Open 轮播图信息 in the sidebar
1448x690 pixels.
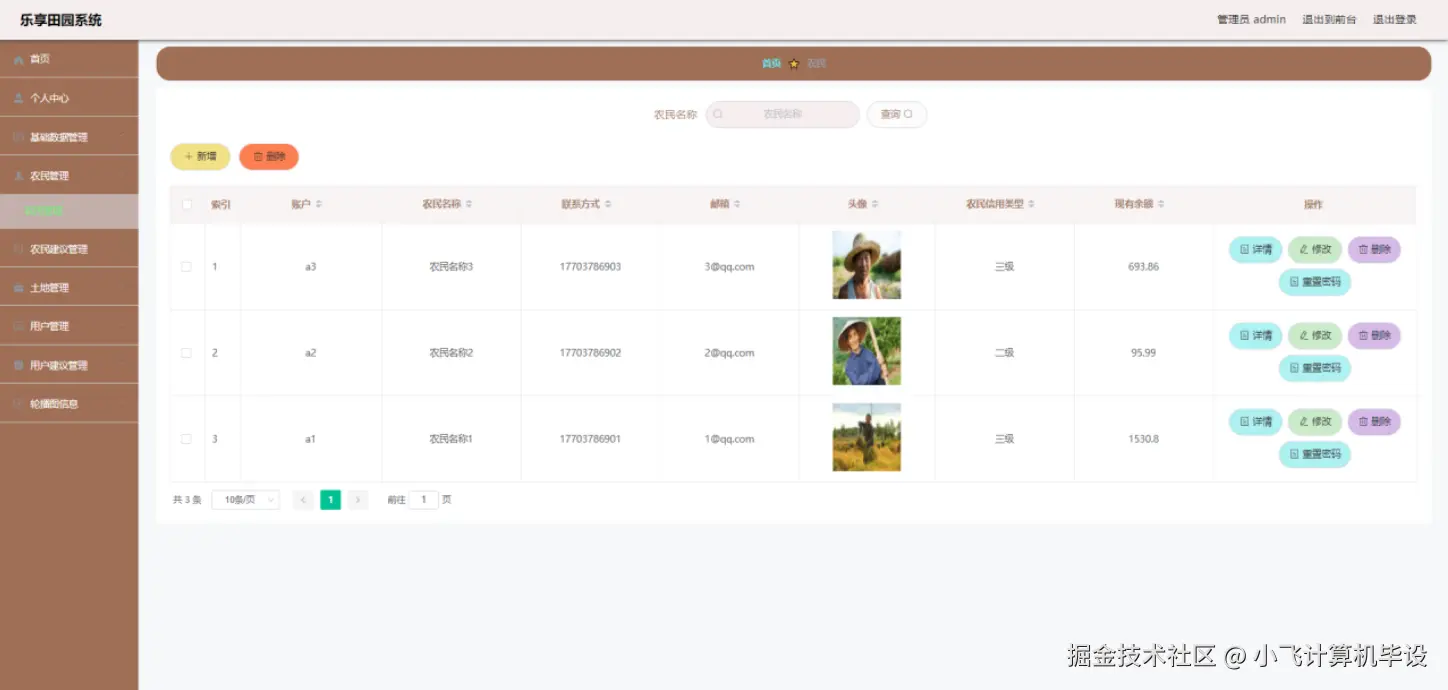[69, 404]
